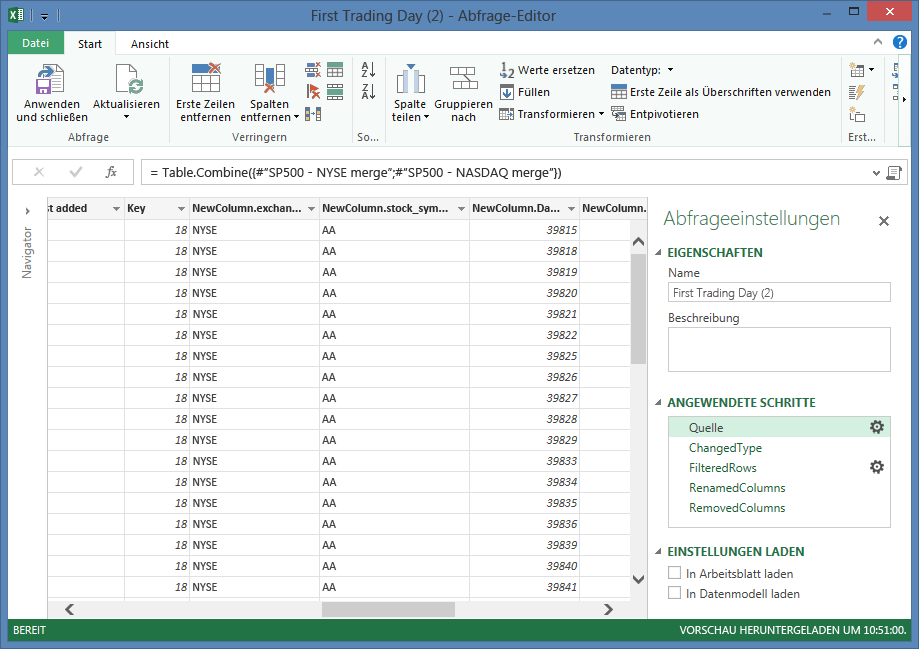Close the Abfrageeinstellungen pane
Image resolution: width=919 pixels, height=649 pixels.
tap(884, 221)
